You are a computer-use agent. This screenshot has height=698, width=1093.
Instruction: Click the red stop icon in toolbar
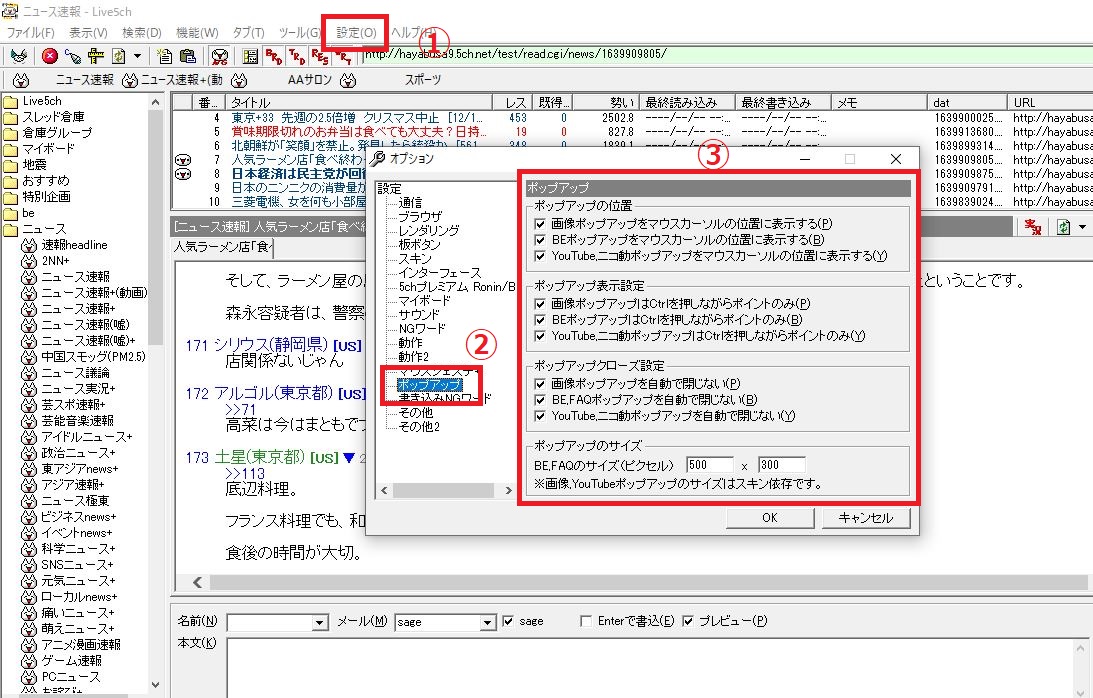[50, 56]
